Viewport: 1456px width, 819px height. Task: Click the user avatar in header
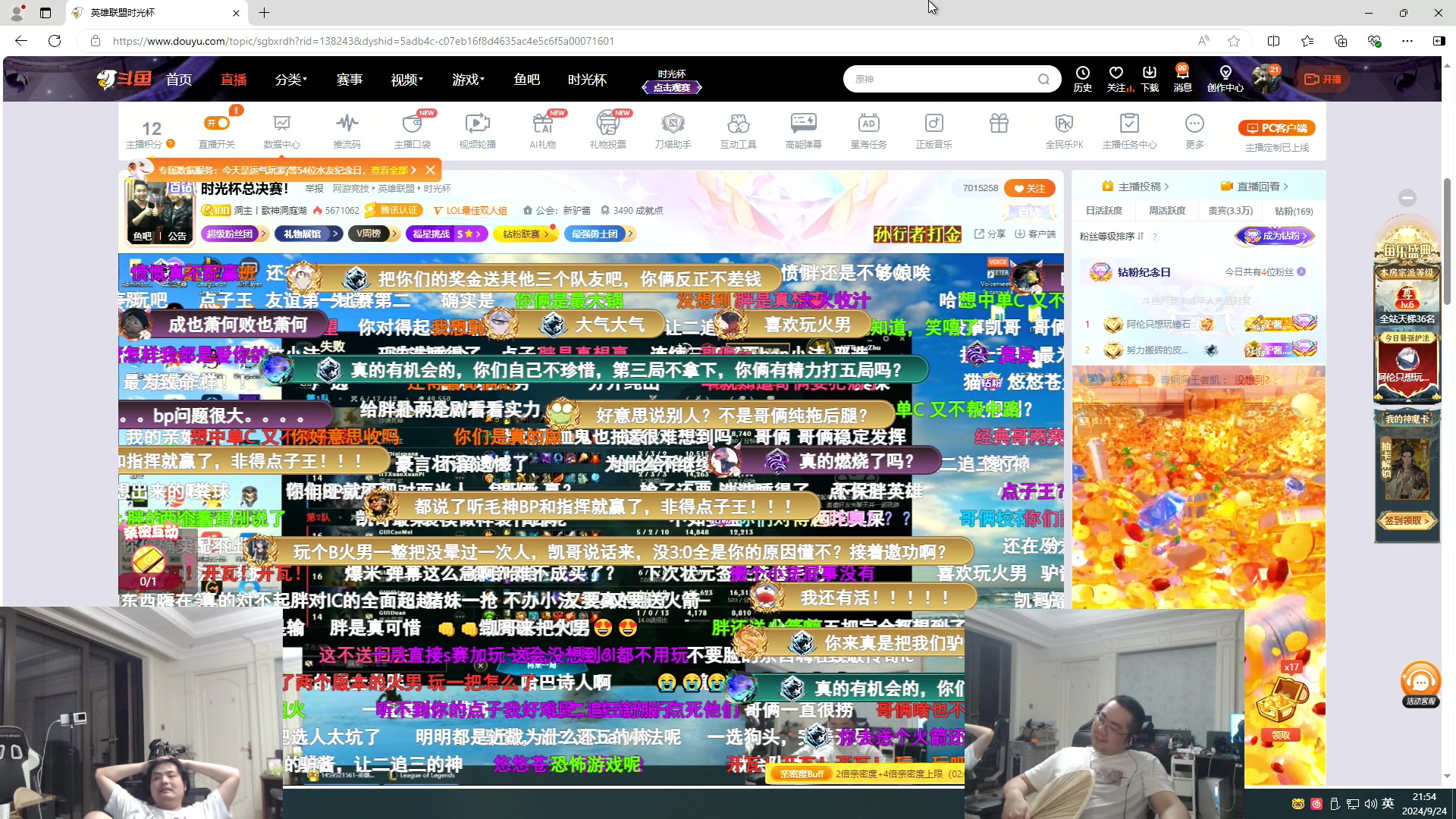point(1265,79)
